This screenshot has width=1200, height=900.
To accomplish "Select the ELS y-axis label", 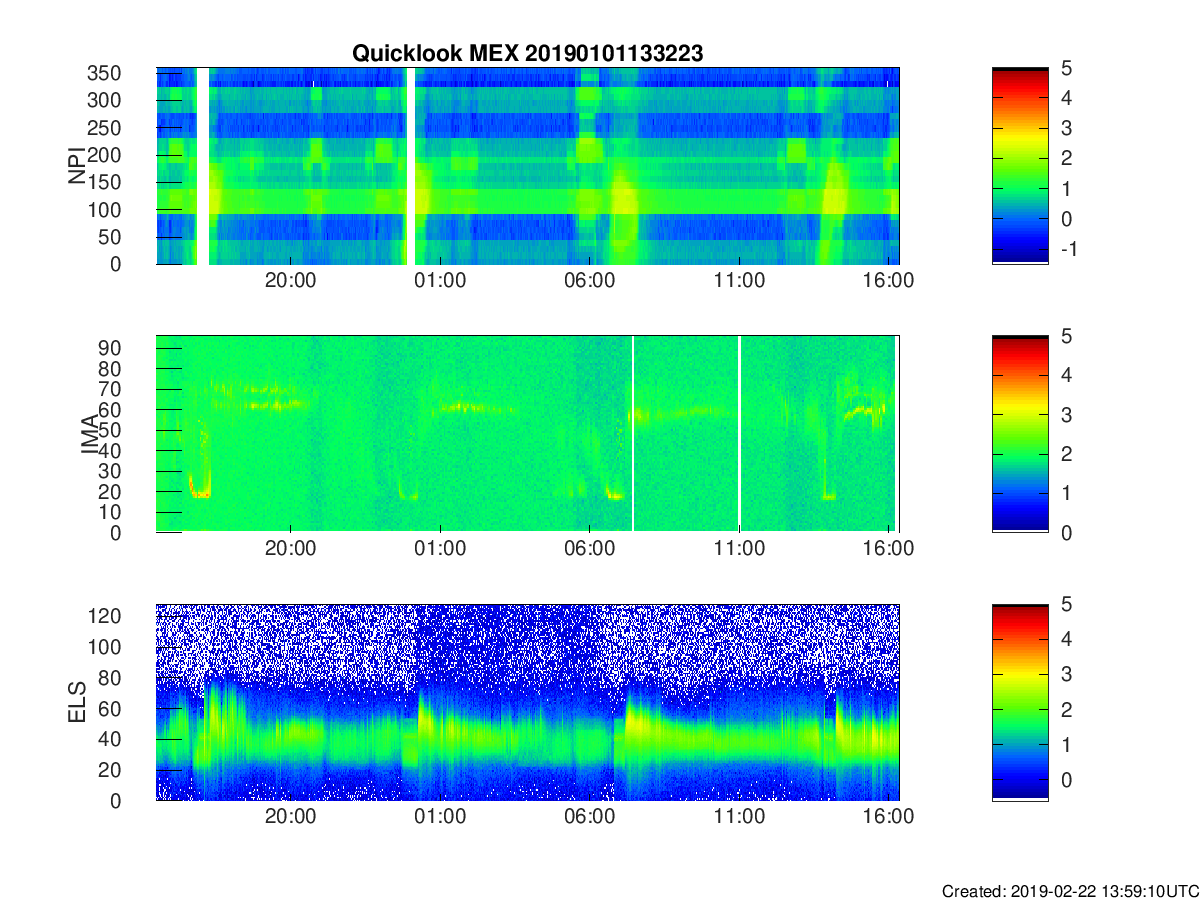I will [76, 702].
